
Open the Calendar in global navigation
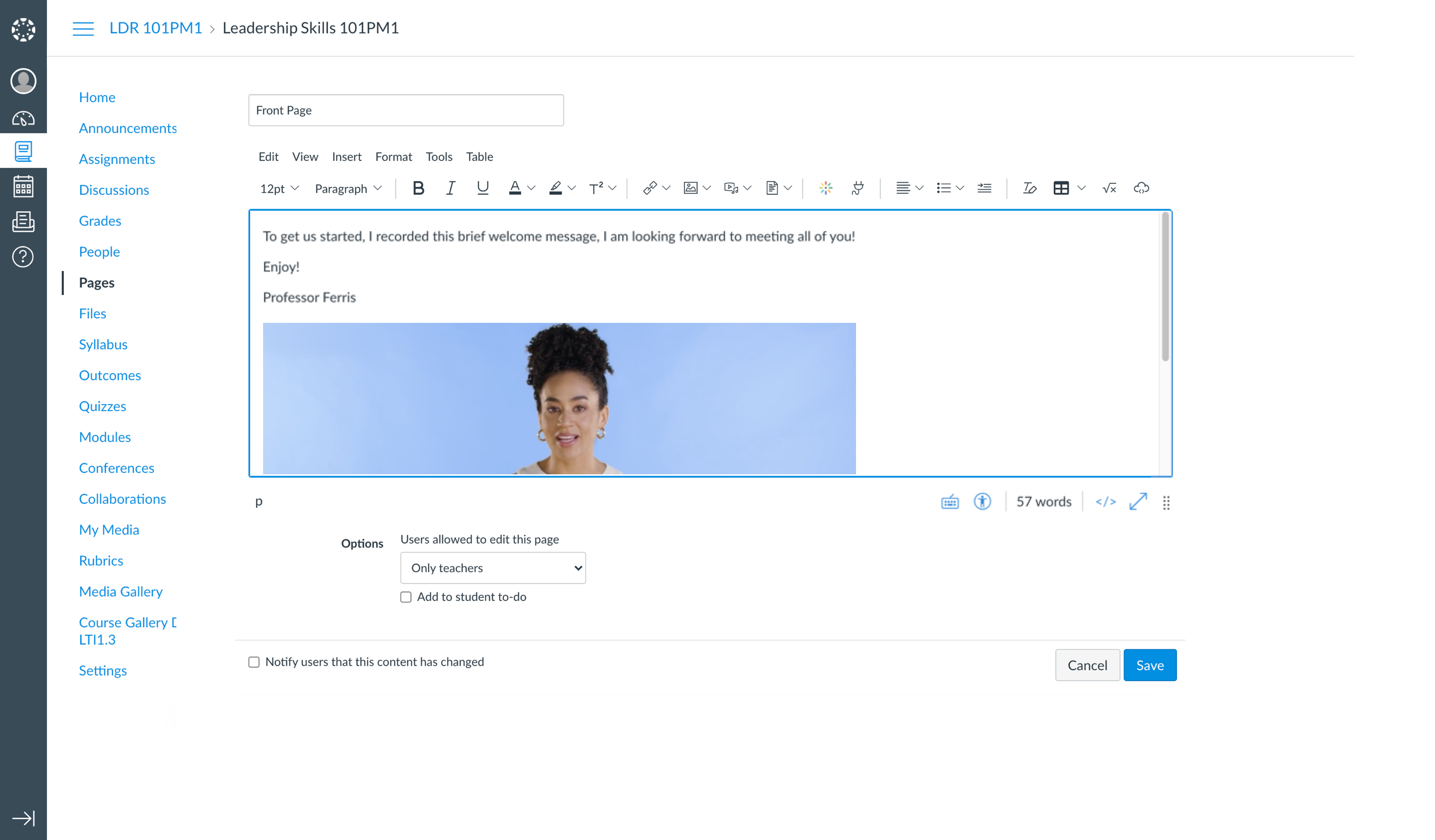(23, 186)
